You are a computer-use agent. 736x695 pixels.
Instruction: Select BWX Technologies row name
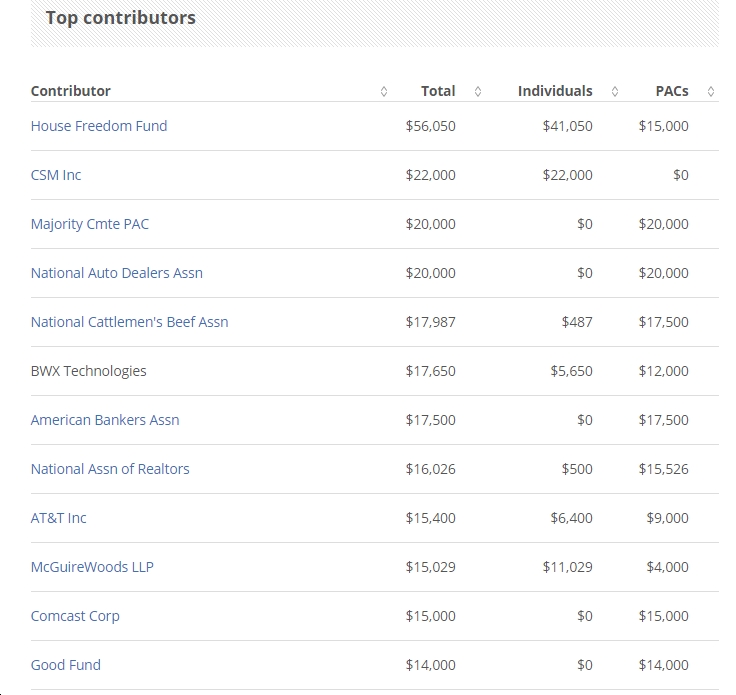coord(89,371)
